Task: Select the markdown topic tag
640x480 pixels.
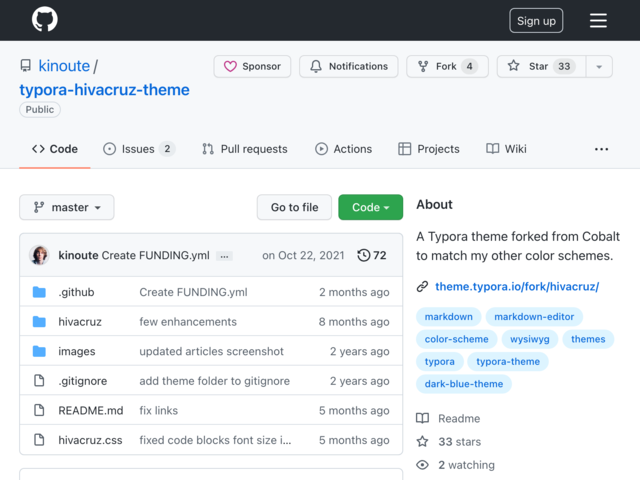Action: (449, 317)
